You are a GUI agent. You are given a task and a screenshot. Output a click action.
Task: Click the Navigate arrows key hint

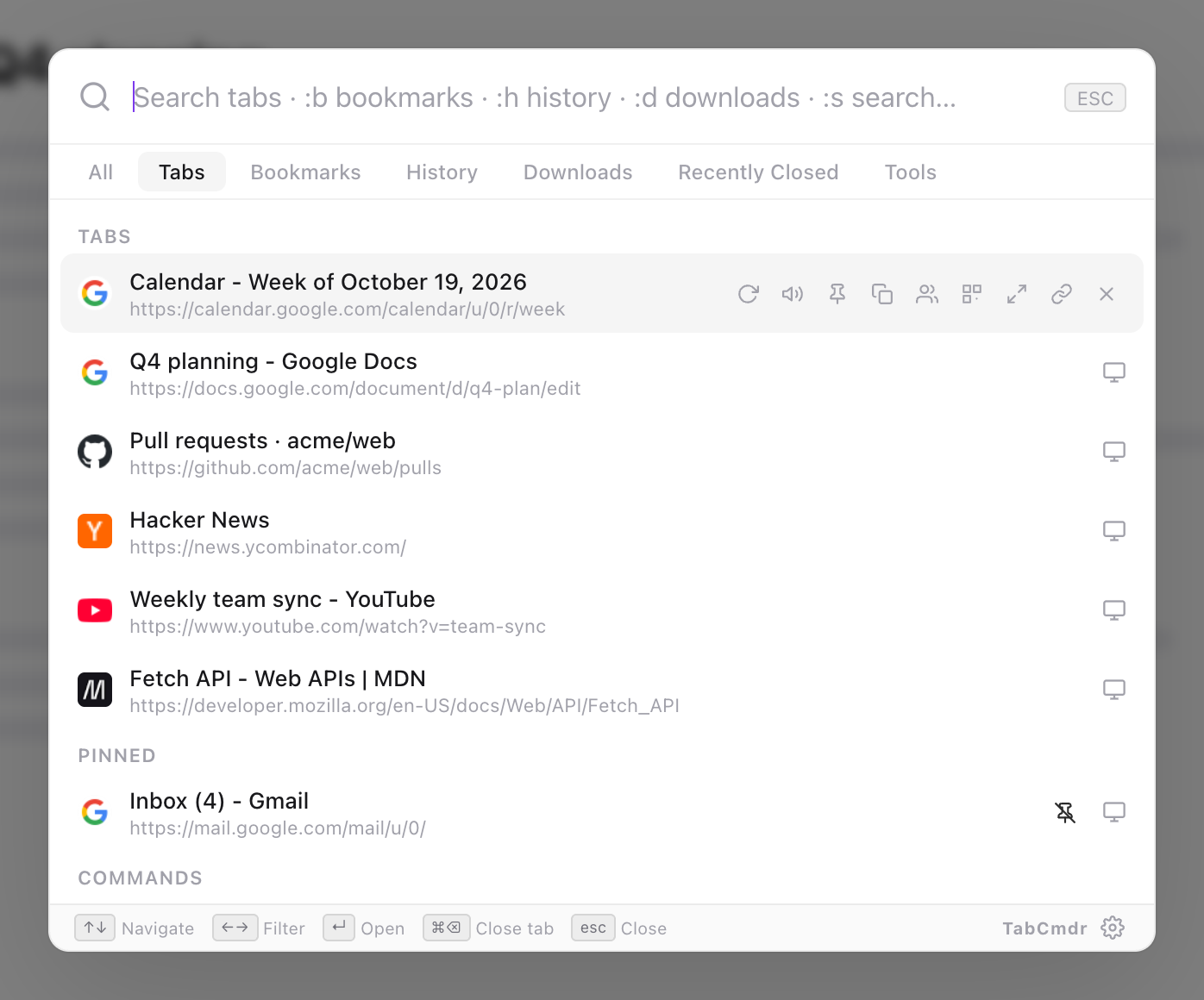[x=135, y=928]
